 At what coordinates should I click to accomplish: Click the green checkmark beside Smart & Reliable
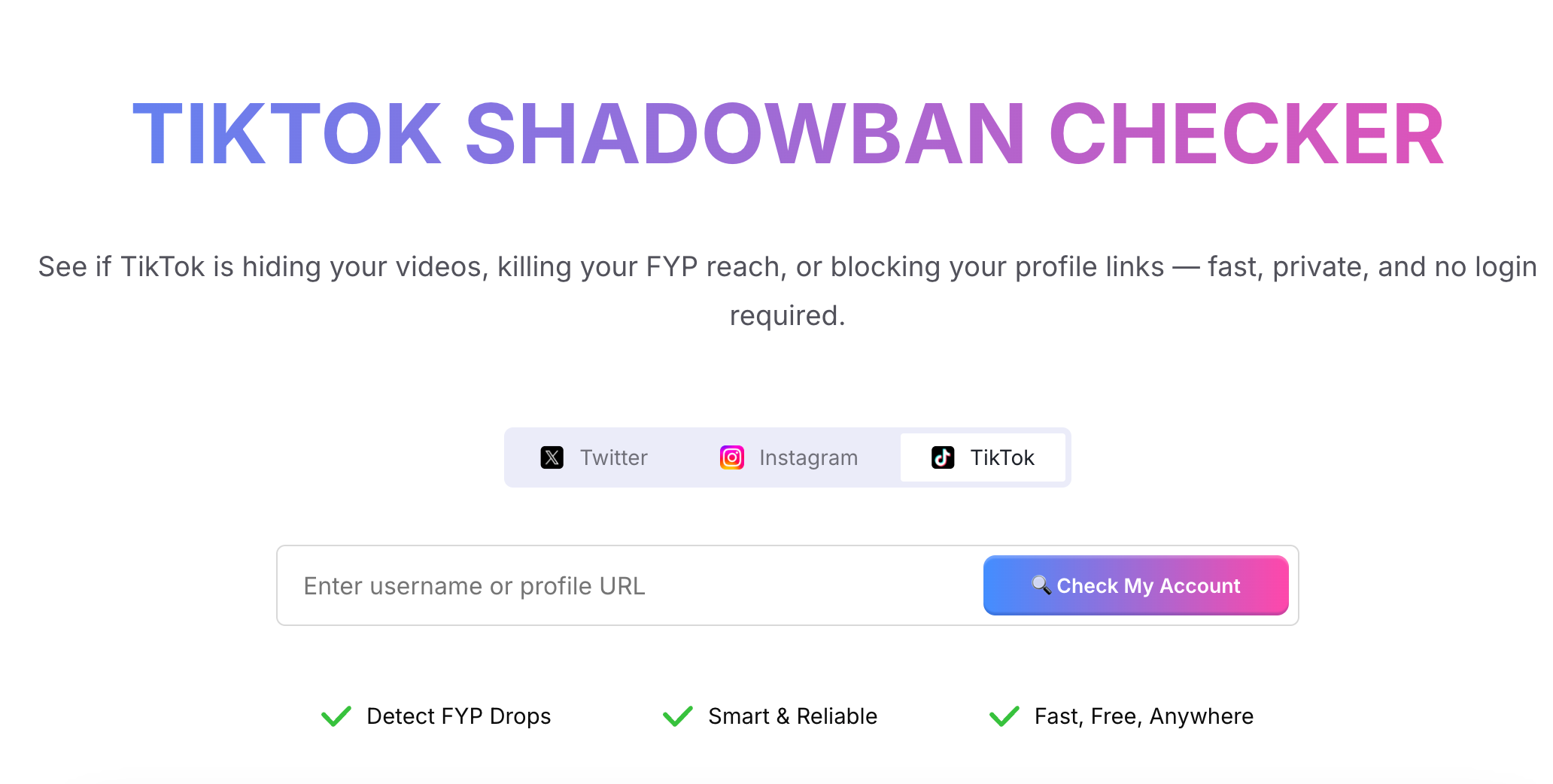677,716
